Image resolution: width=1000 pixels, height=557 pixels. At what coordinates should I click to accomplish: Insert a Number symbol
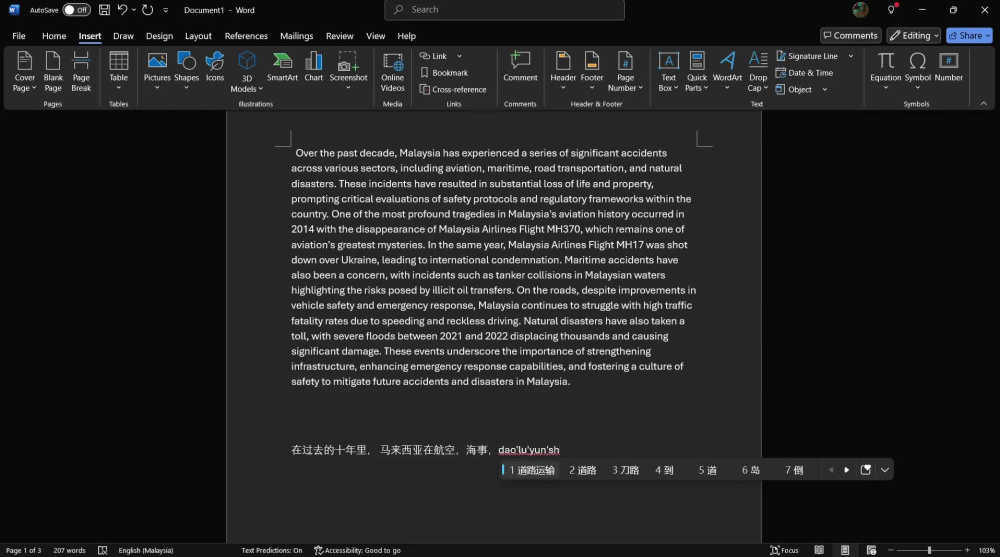click(x=948, y=67)
